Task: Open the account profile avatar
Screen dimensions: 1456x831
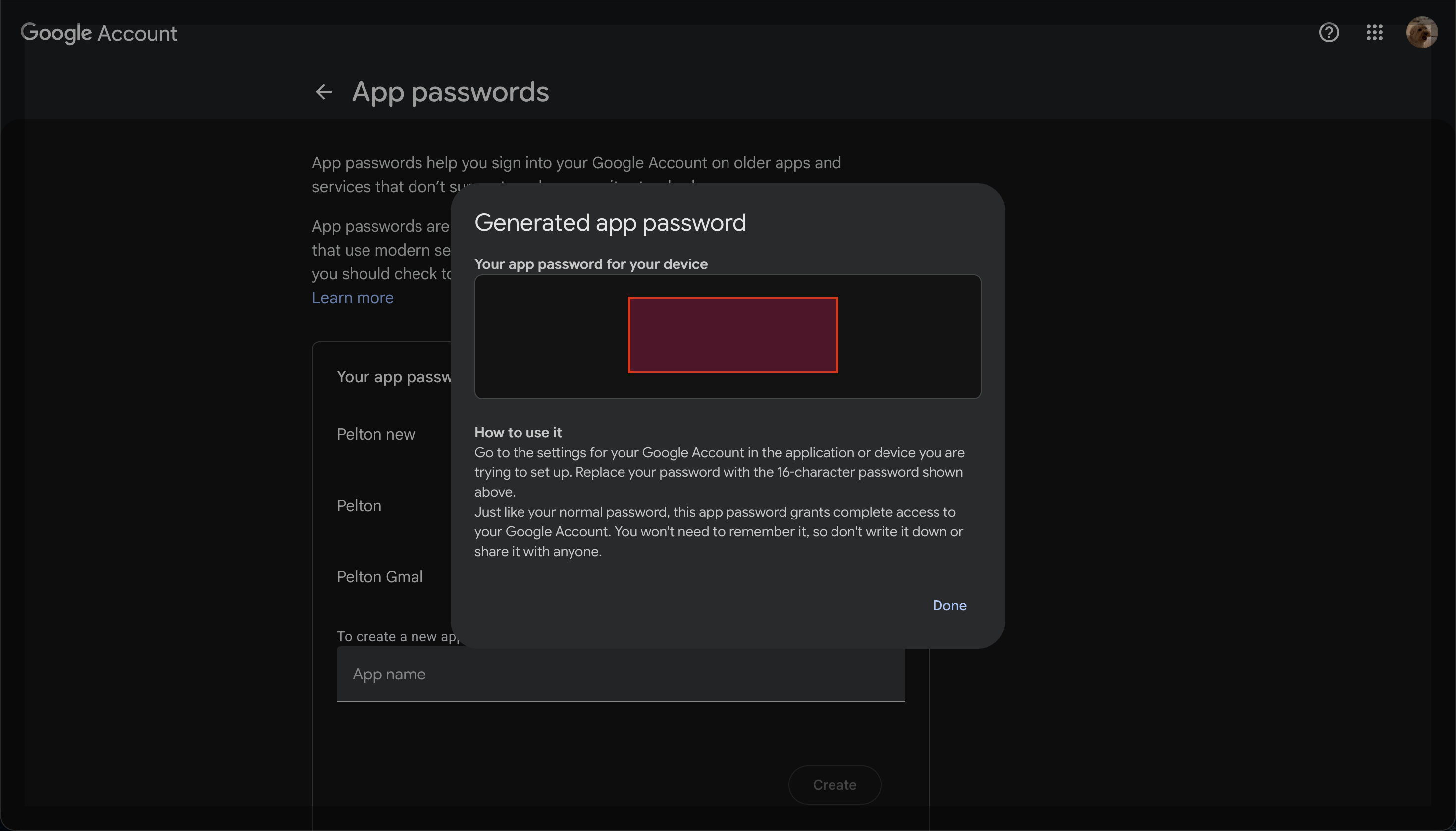Action: pos(1421,33)
